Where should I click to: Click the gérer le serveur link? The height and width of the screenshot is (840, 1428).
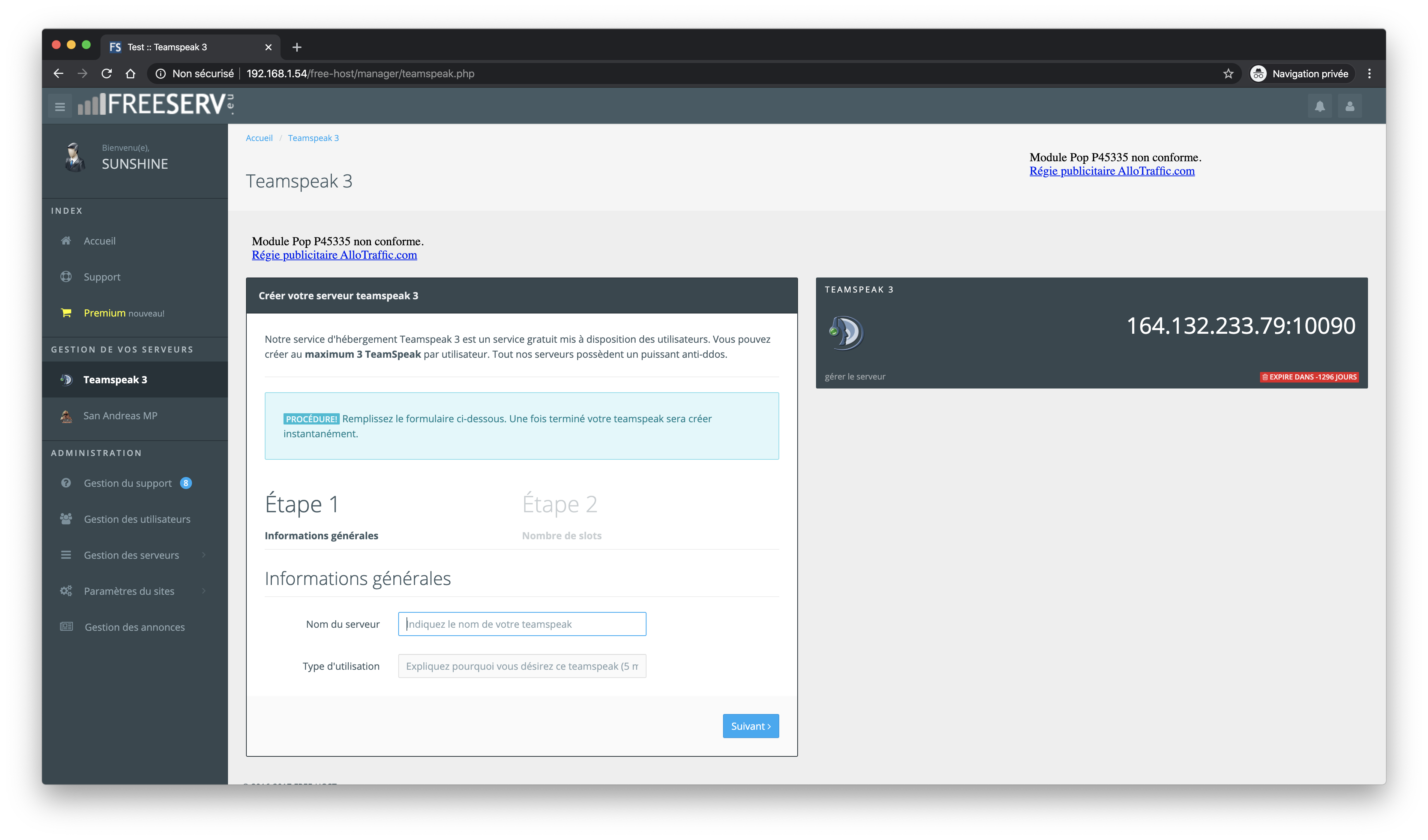click(855, 376)
